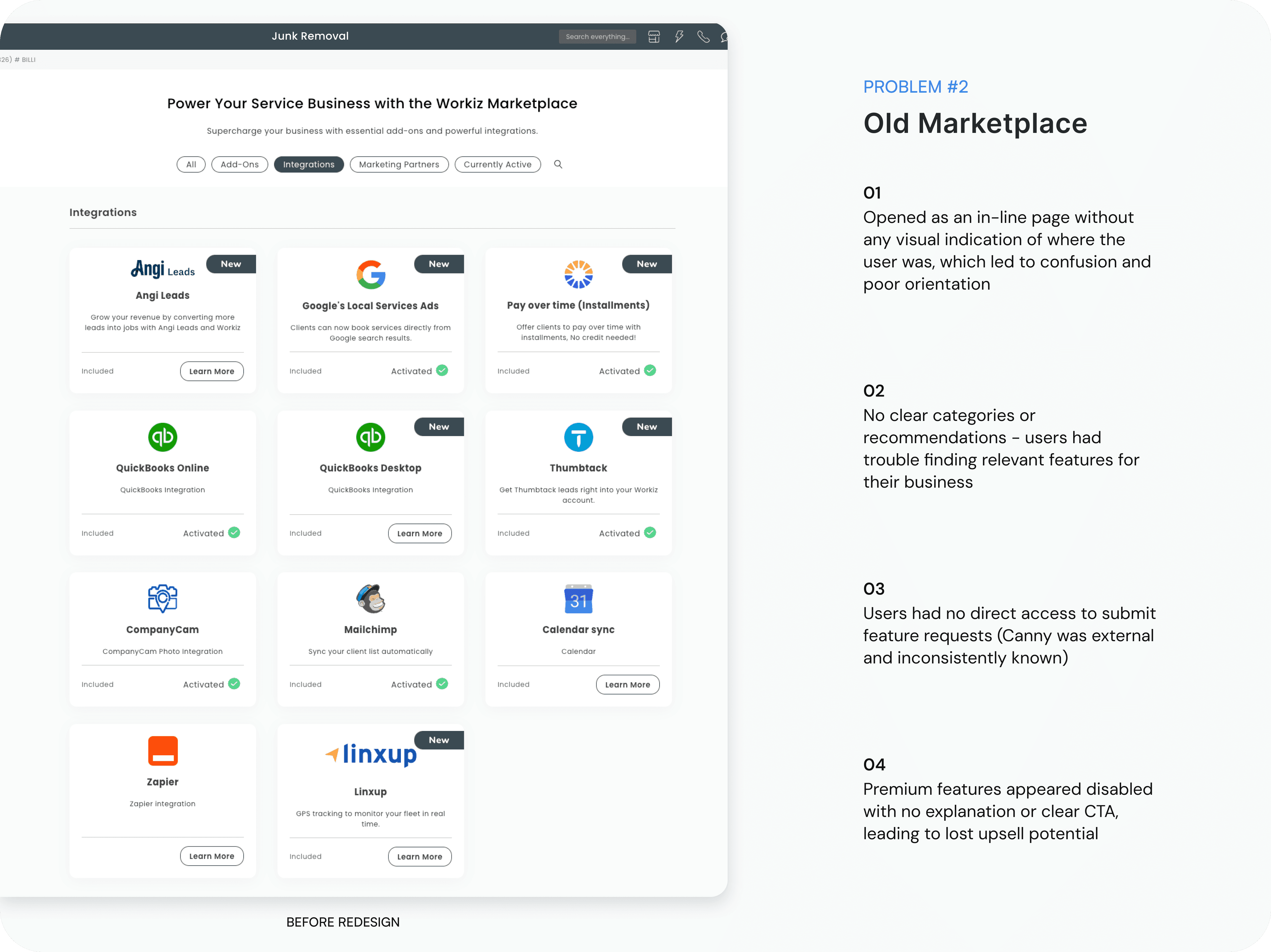Show Currently Active filter pill
Viewport: 1271px width, 952px height.
(x=497, y=164)
